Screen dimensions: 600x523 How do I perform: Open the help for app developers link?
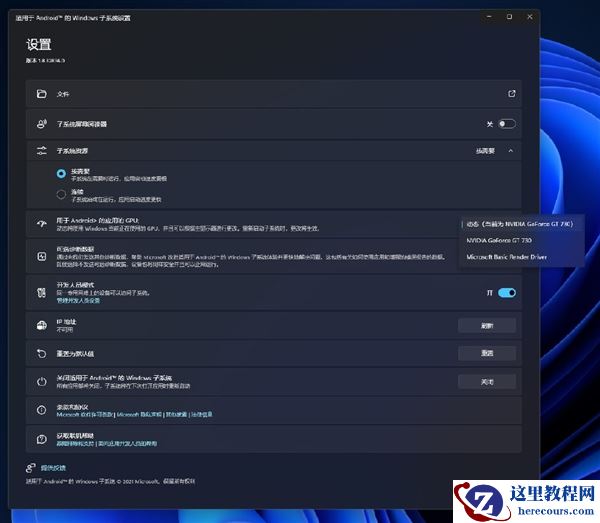point(127,444)
